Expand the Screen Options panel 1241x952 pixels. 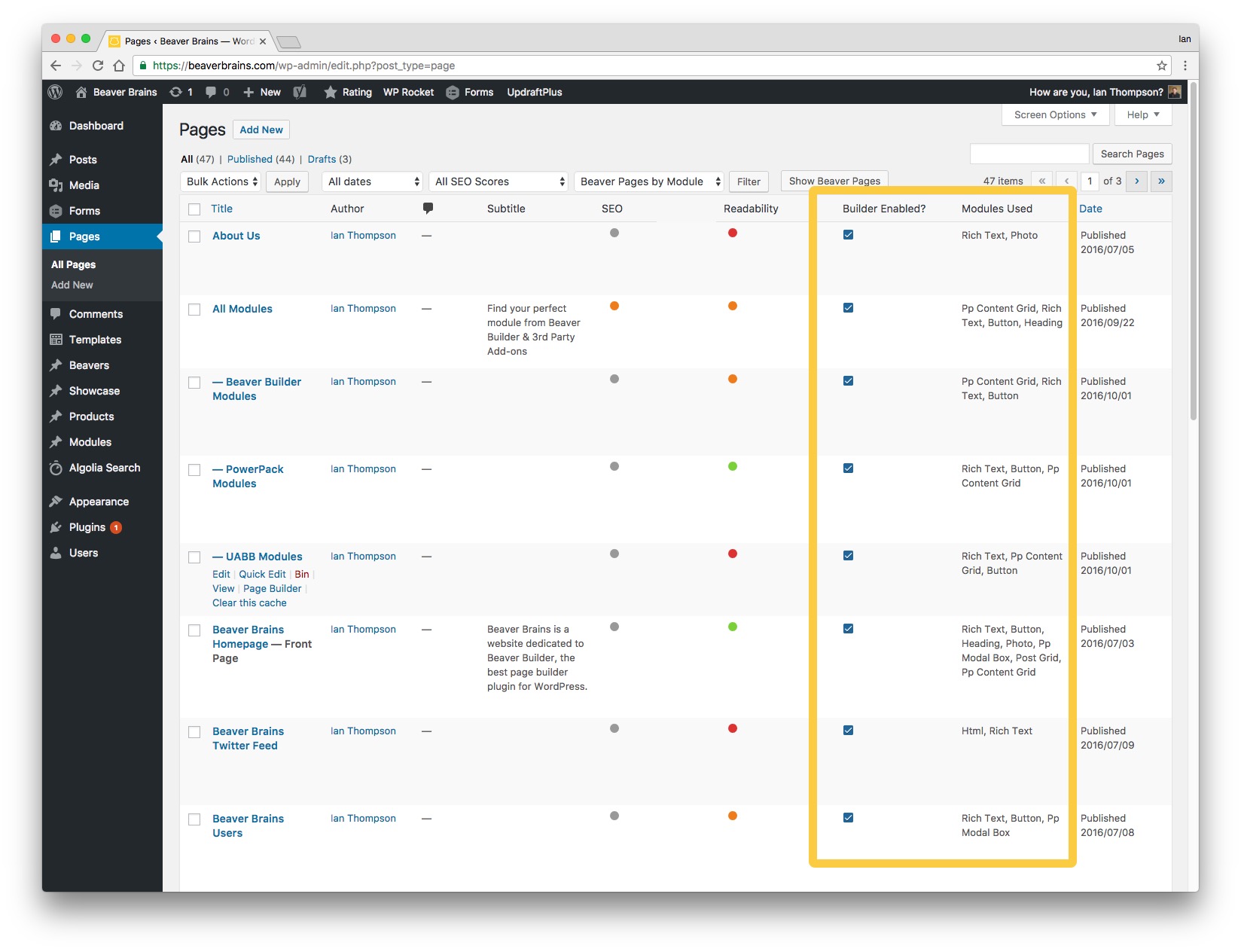(1056, 114)
